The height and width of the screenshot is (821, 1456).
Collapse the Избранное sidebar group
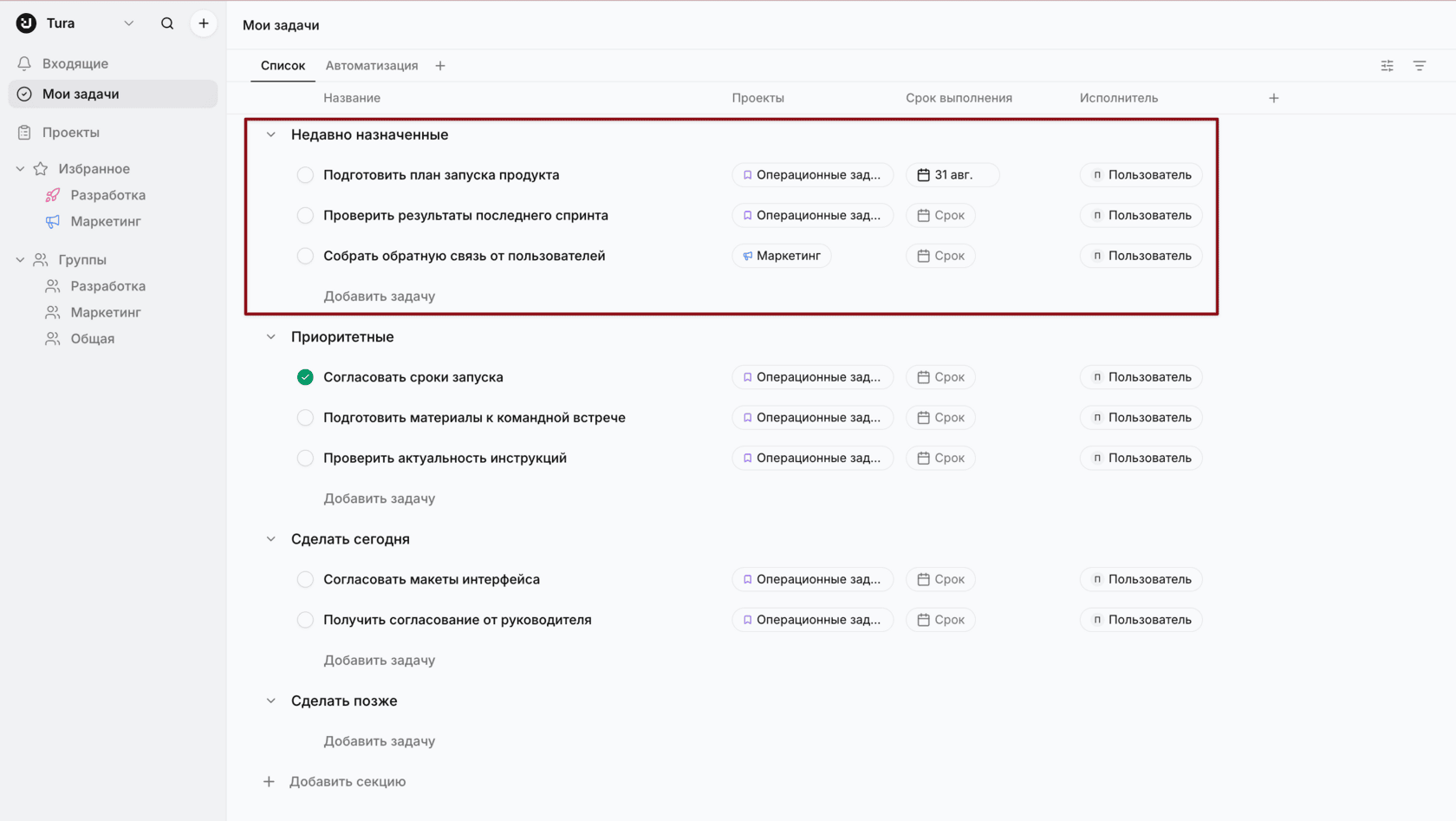(20, 169)
